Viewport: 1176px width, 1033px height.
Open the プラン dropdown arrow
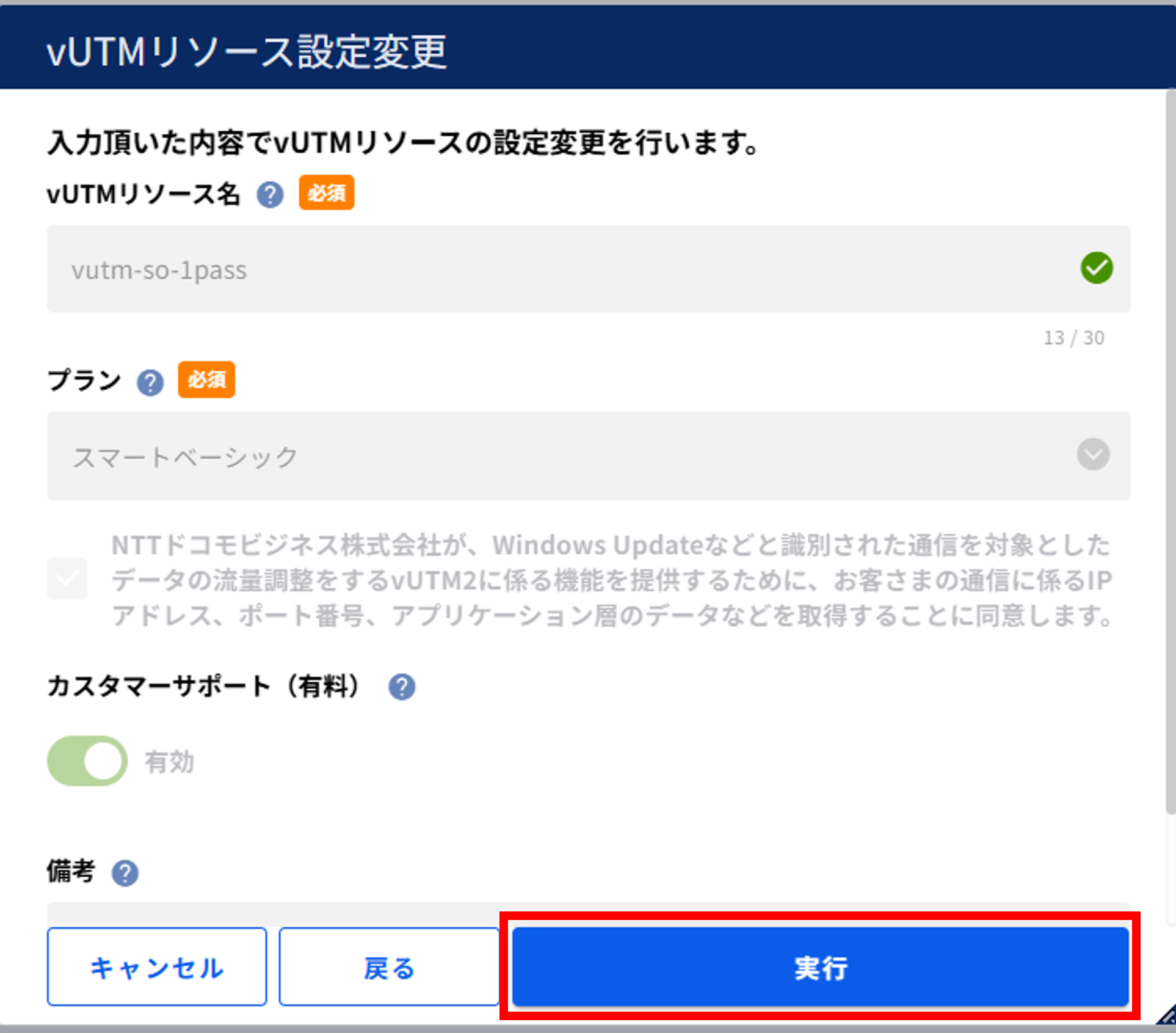click(x=1092, y=454)
